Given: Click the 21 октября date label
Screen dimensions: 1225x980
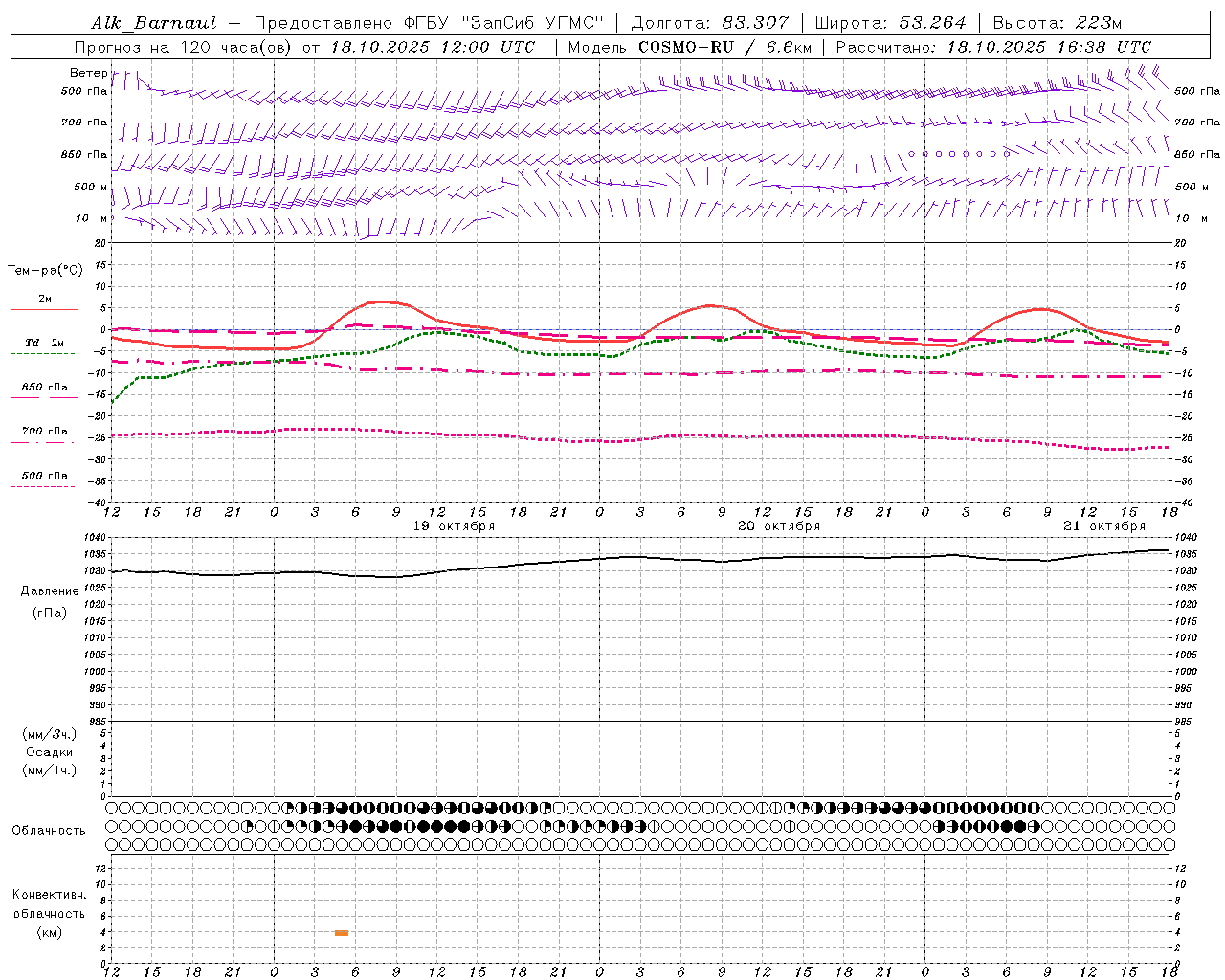Looking at the screenshot, I should [x=1104, y=526].
